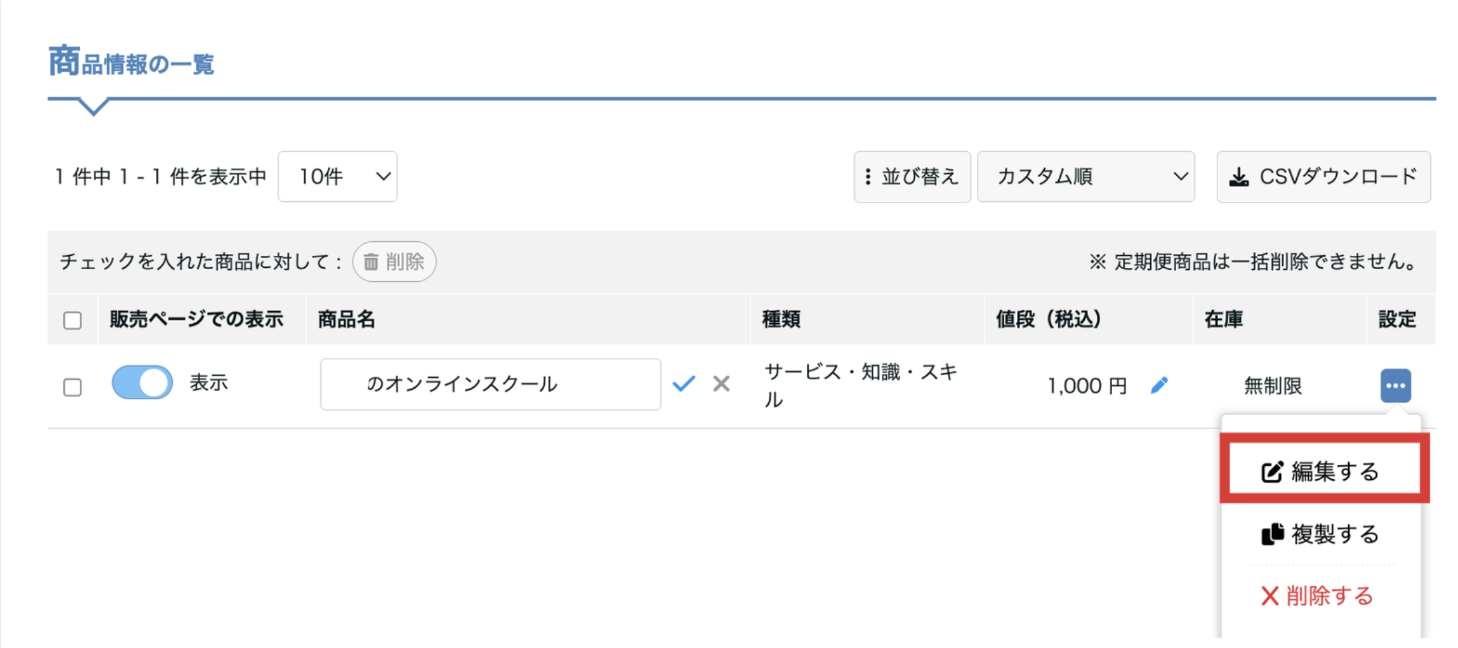
Task: Click the 販売ページでの表示 column header
Action: [197, 319]
